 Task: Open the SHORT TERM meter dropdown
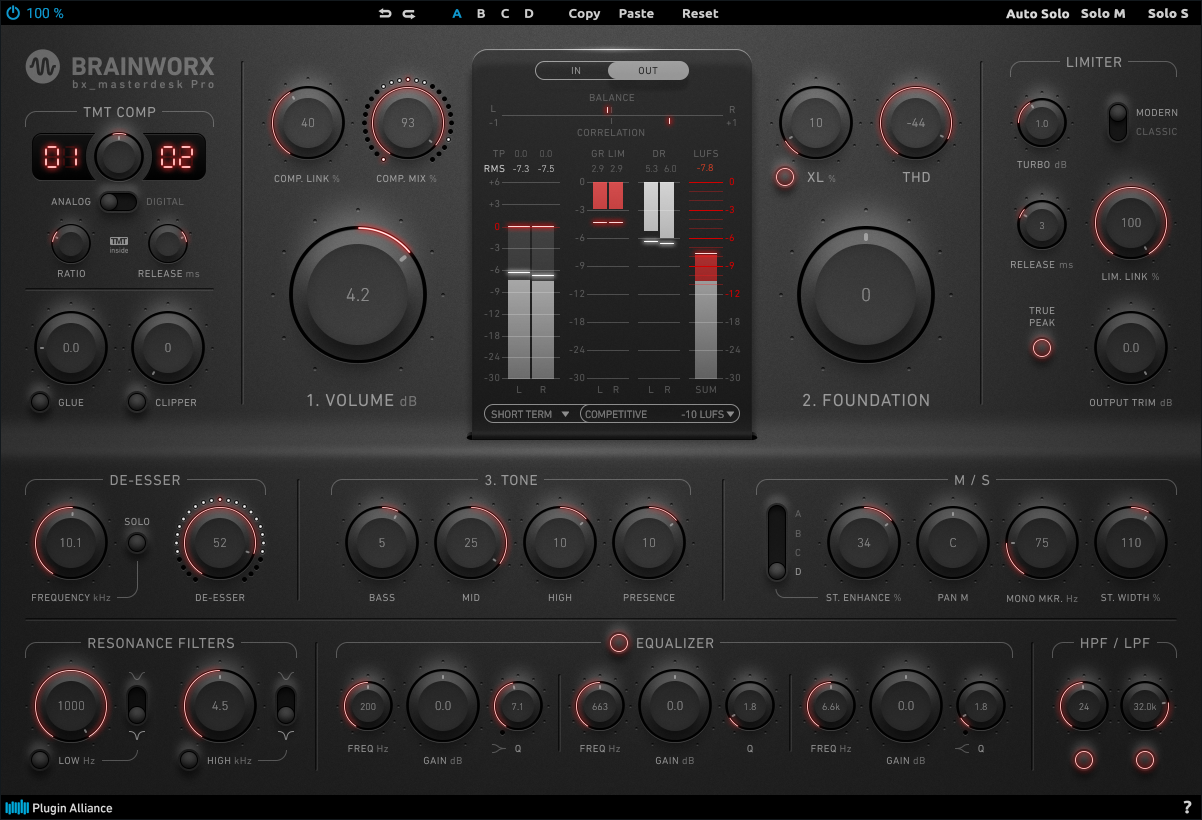tap(531, 414)
